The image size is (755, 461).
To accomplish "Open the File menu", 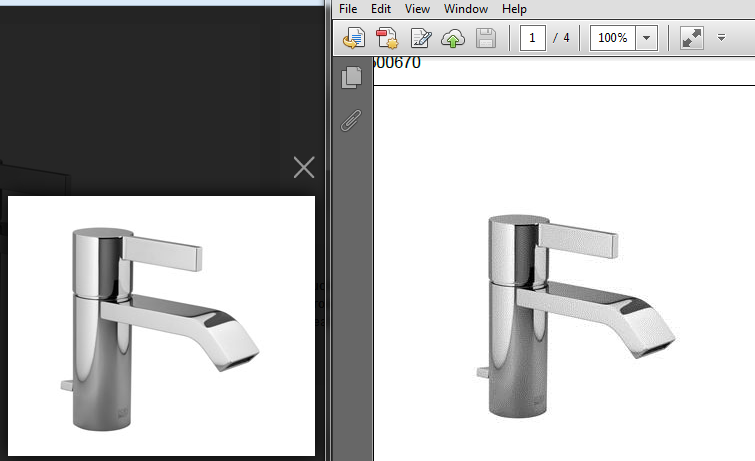I will click(348, 9).
